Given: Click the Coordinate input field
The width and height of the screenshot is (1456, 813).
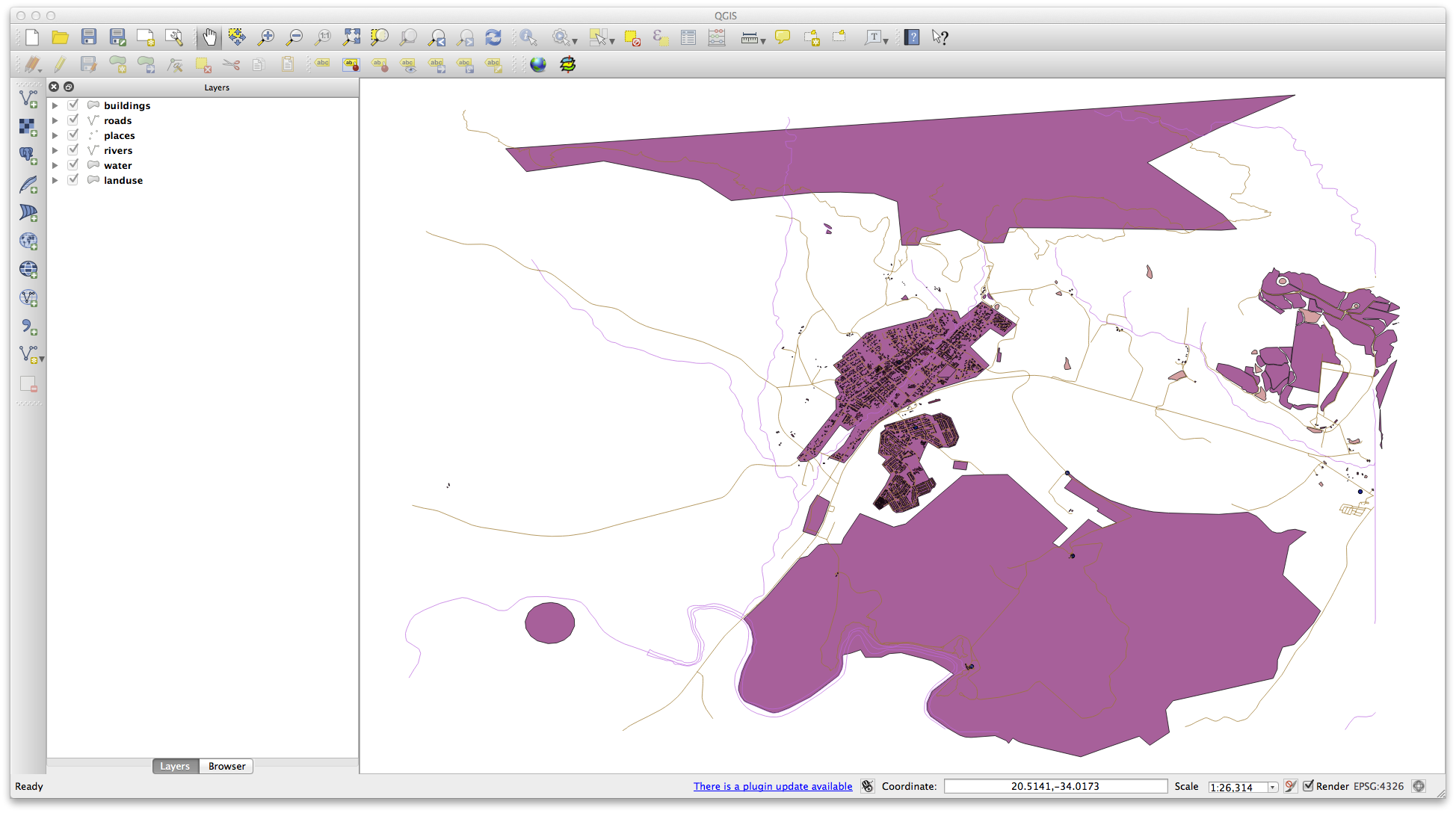Looking at the screenshot, I should coord(1055,786).
